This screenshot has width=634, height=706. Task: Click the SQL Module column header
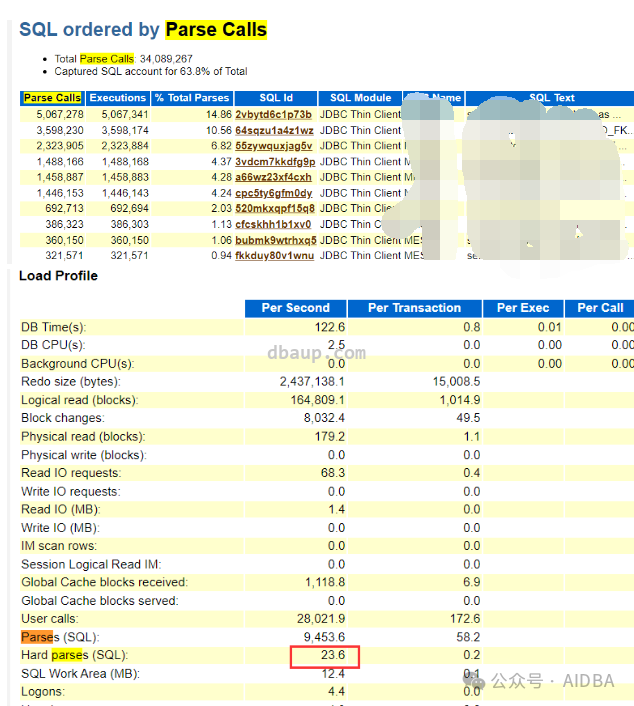pyautogui.click(x=360, y=98)
